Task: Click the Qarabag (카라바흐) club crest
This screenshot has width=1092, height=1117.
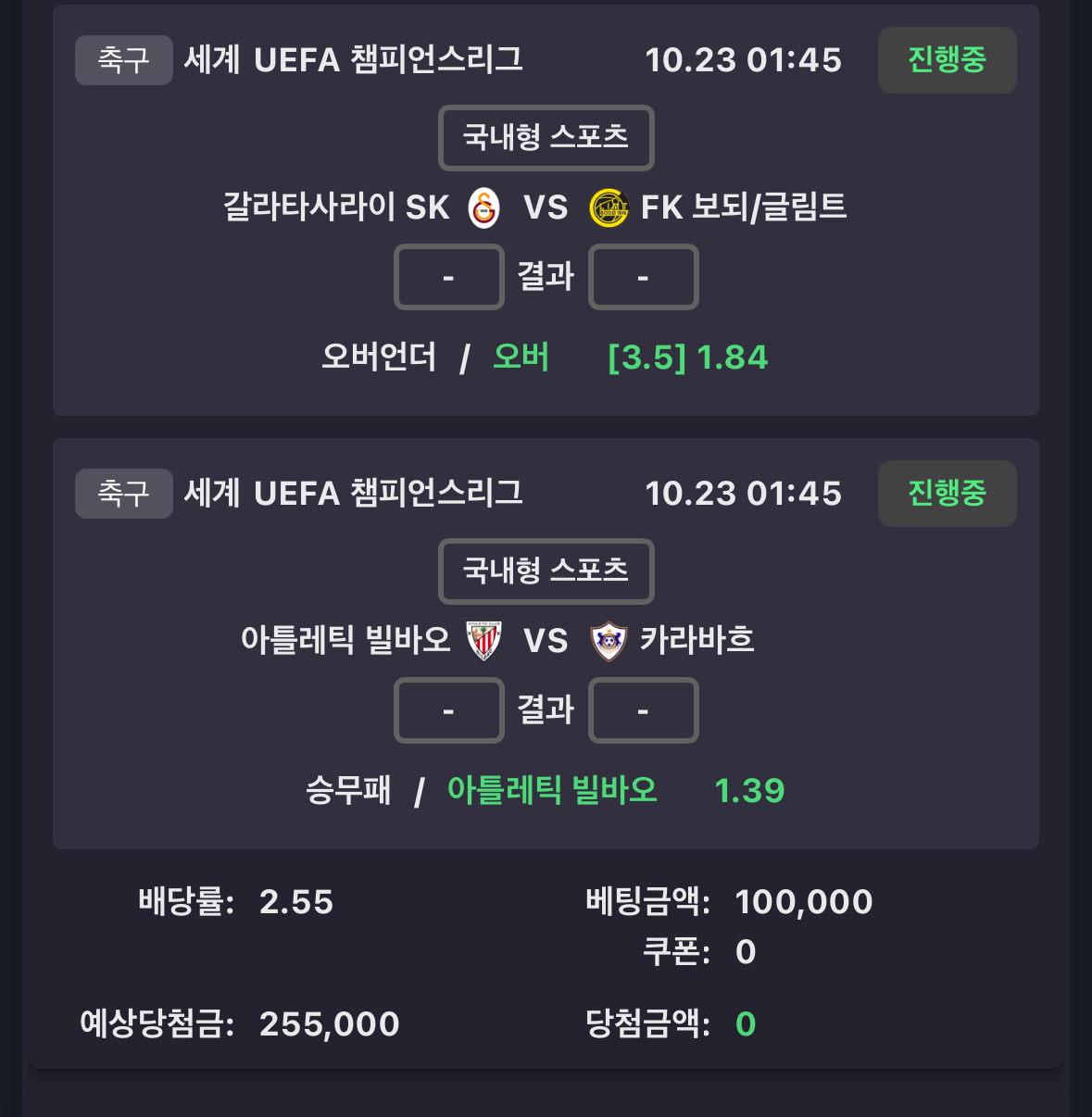Action: pyautogui.click(x=609, y=641)
